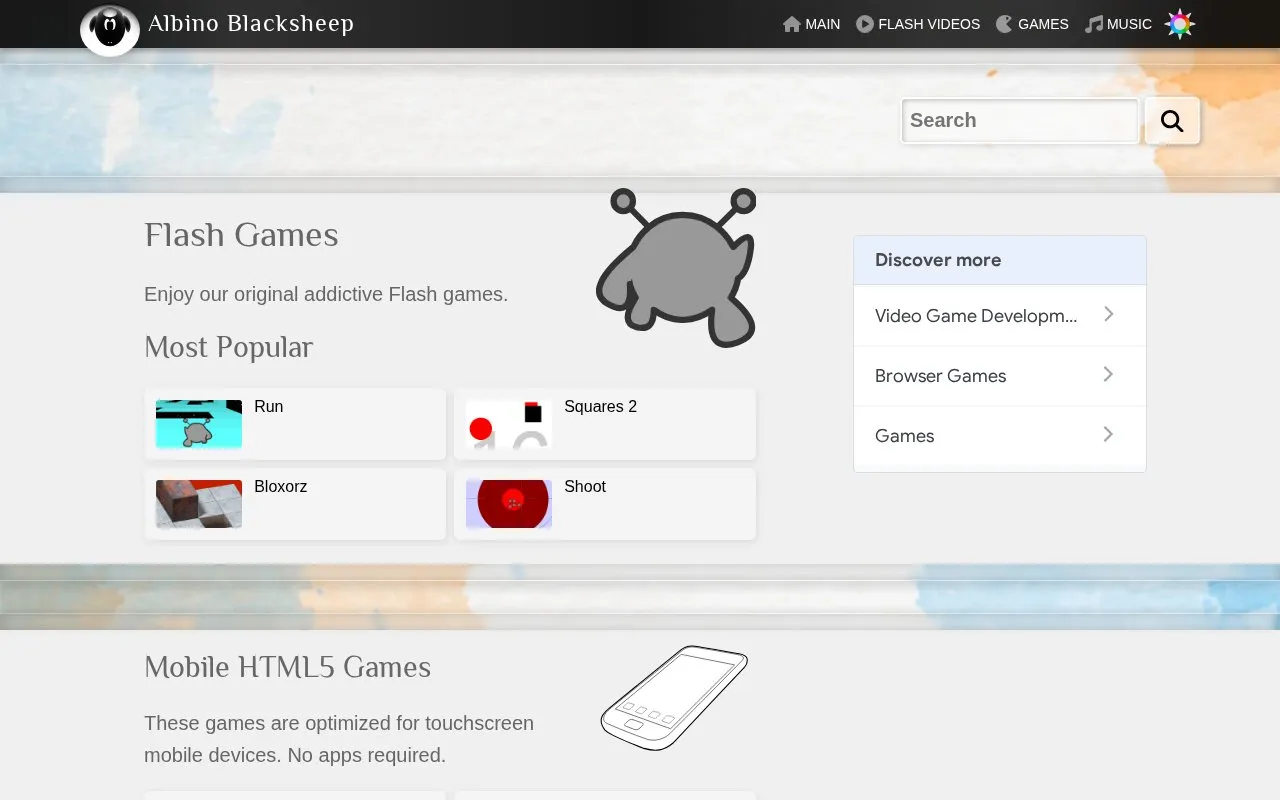Open the Bloxorz game link
Screen dimensions: 1280x800
click(281, 486)
